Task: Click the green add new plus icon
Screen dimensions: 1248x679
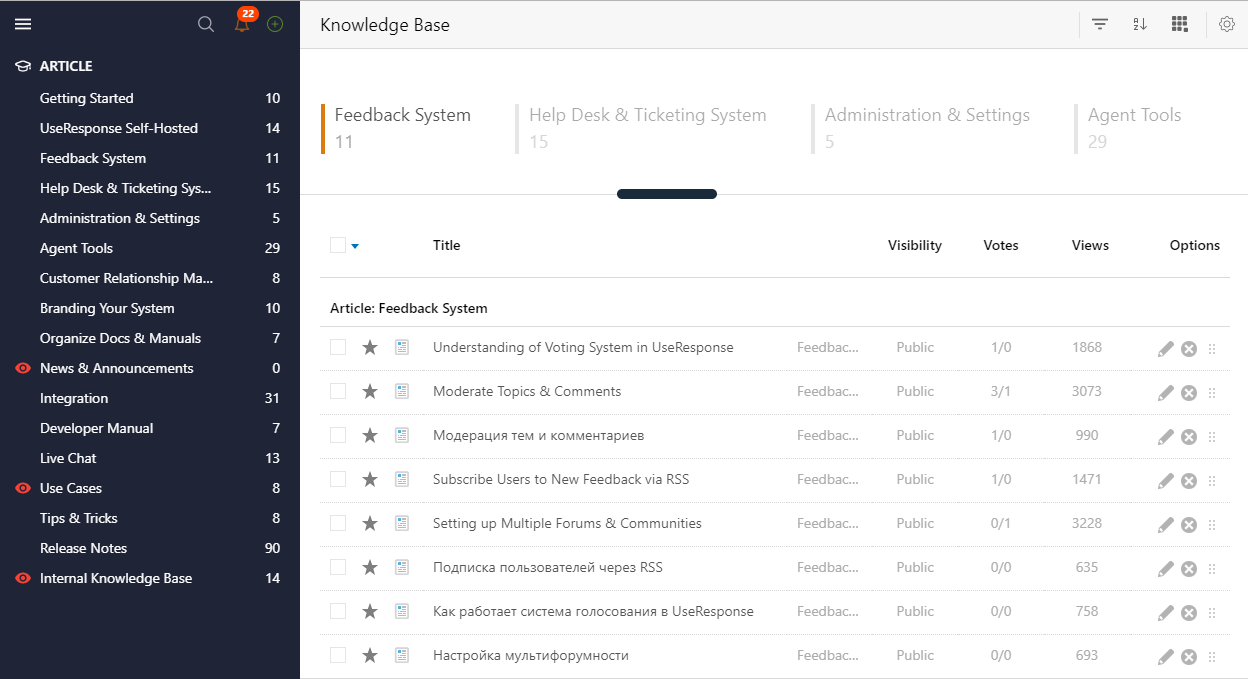Action: coord(275,24)
